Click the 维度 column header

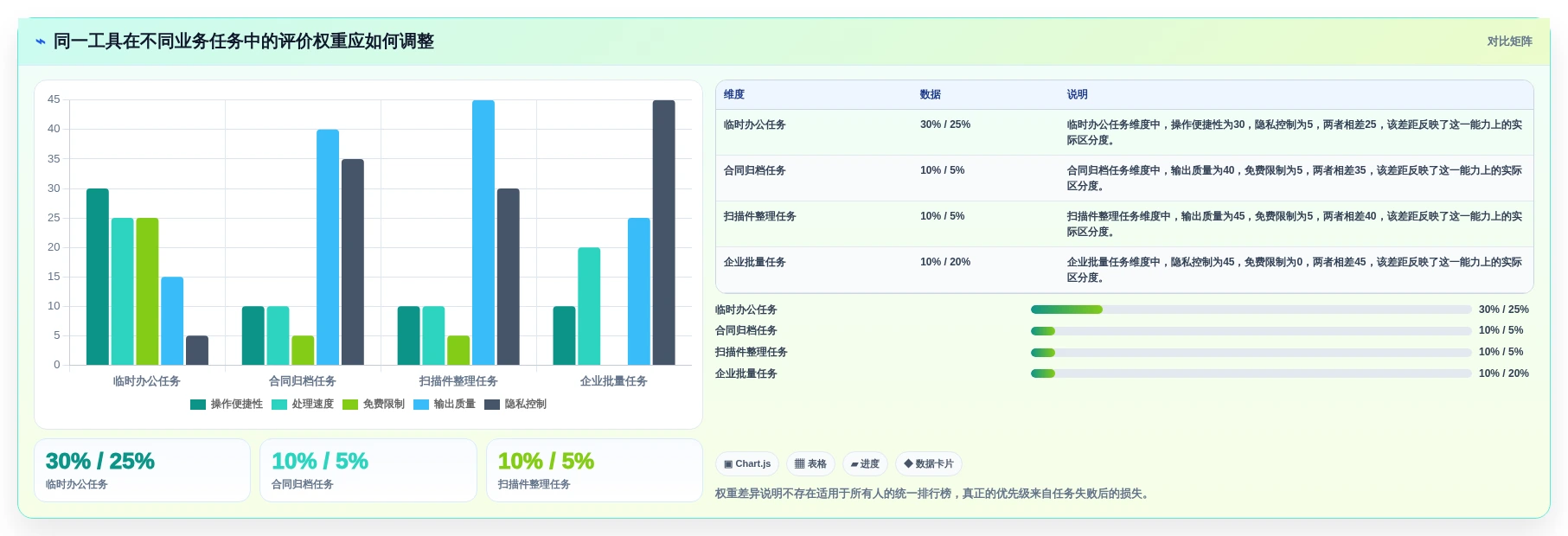coord(734,94)
